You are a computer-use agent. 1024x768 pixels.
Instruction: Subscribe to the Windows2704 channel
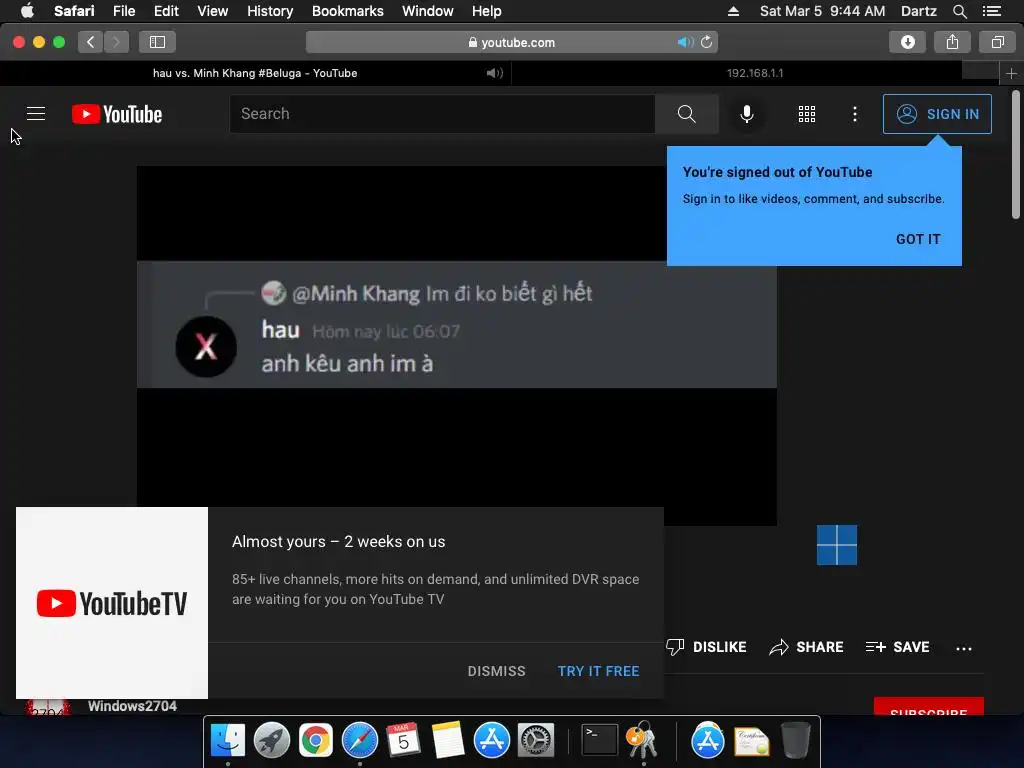929,708
